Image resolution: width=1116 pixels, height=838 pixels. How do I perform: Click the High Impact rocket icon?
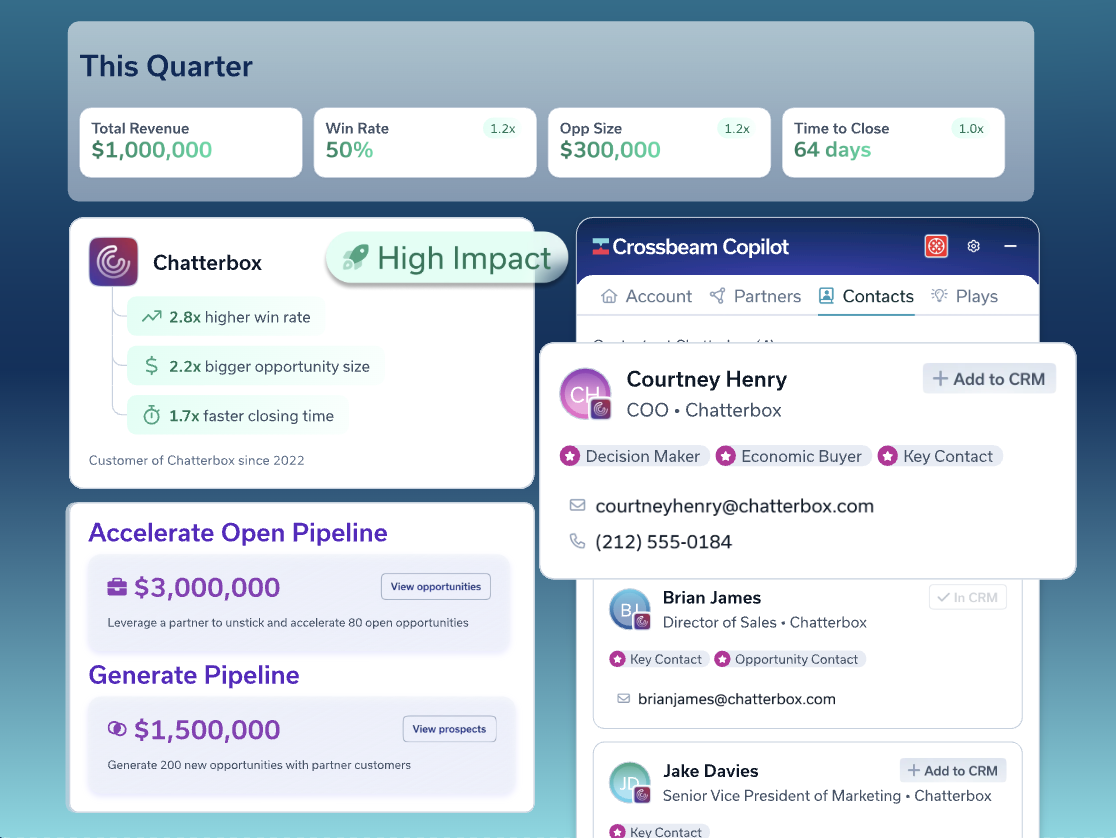click(356, 257)
